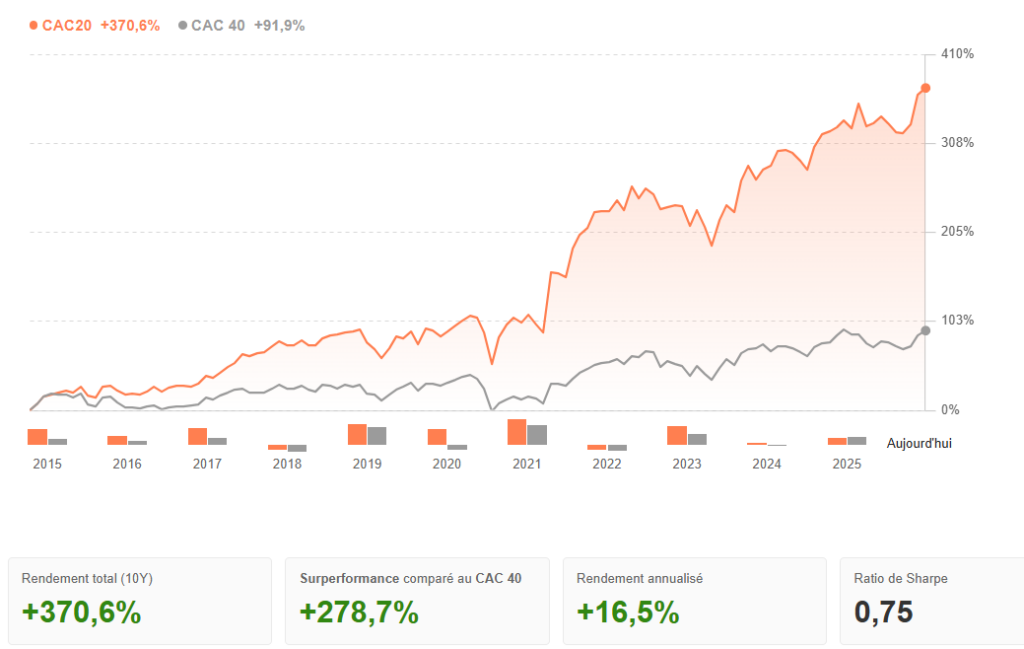Click the 410% y-axis label
The height and width of the screenshot is (649, 1024).
point(957,54)
